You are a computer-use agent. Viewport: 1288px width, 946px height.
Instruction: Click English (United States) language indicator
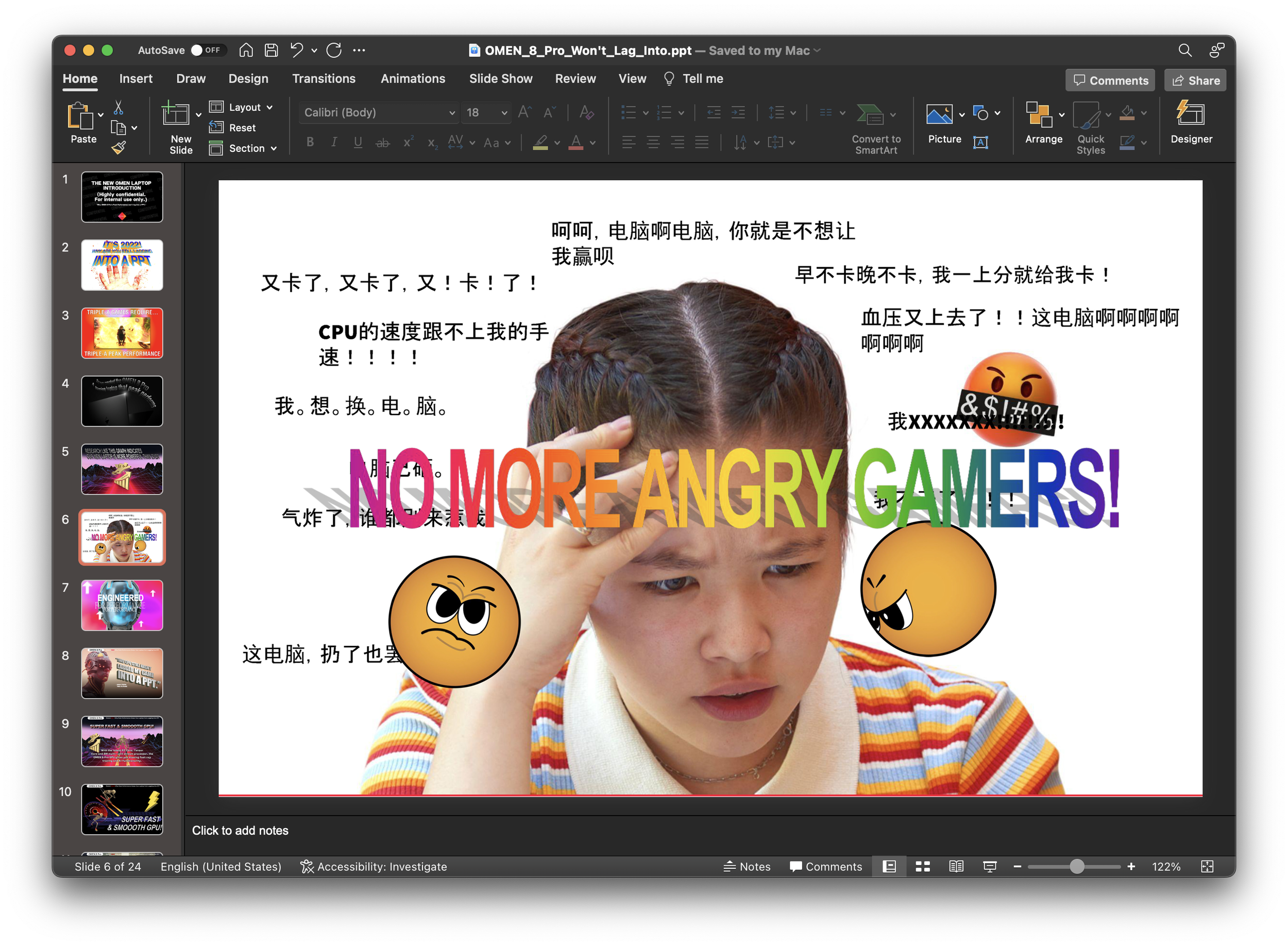(x=221, y=866)
